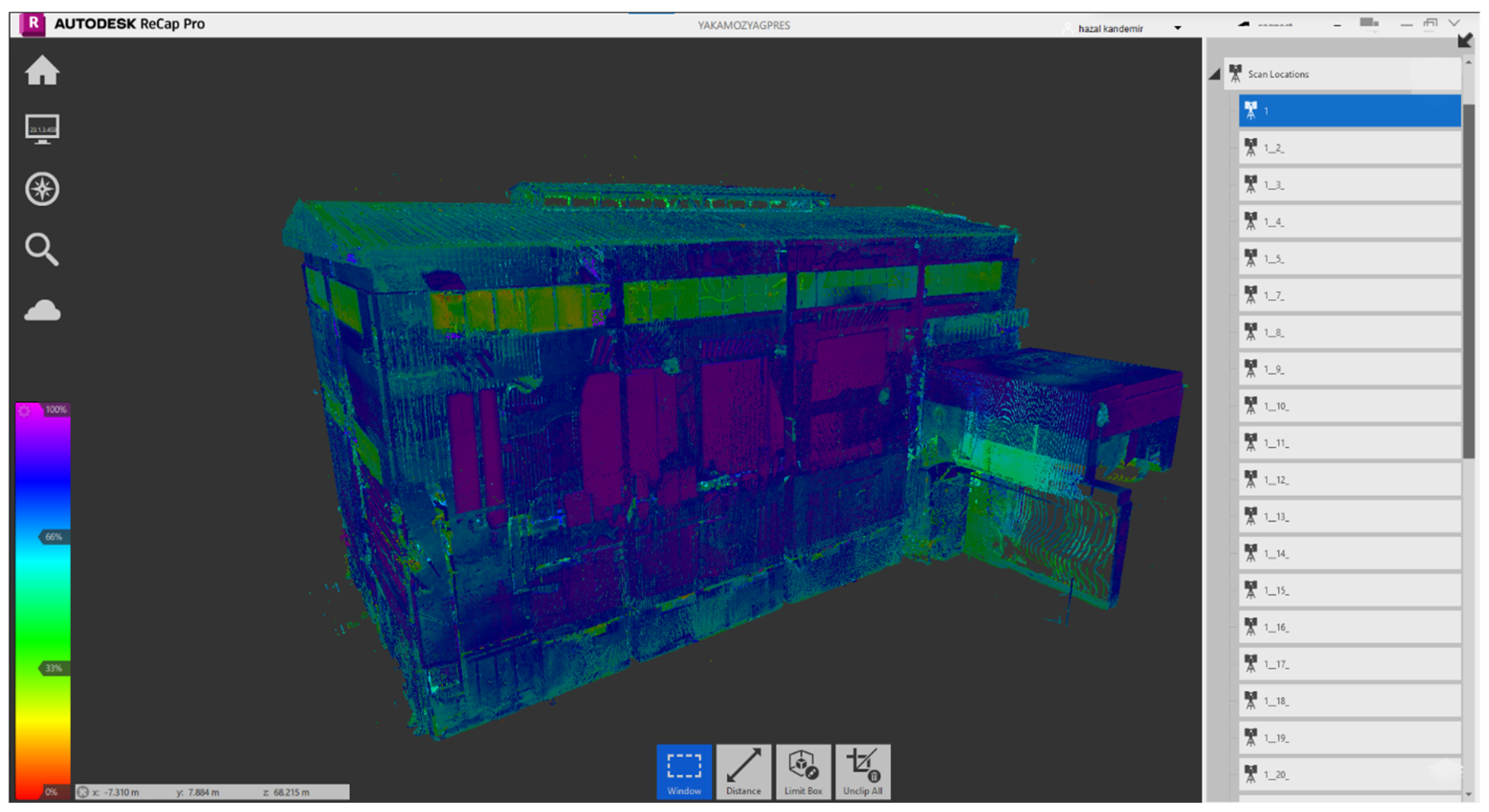Viewport: 1489px width, 812px height.
Task: Select the Distance measuring tool
Action: click(x=743, y=771)
